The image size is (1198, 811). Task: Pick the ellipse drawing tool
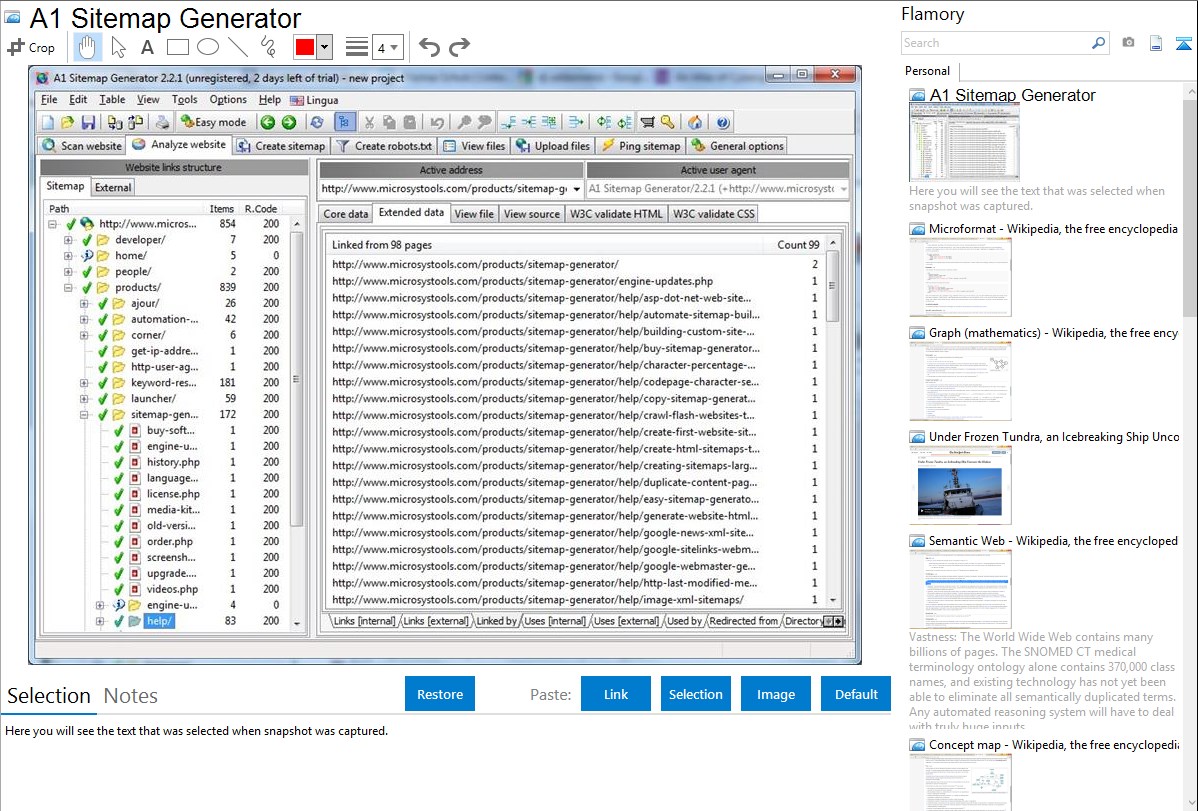pyautogui.click(x=208, y=47)
